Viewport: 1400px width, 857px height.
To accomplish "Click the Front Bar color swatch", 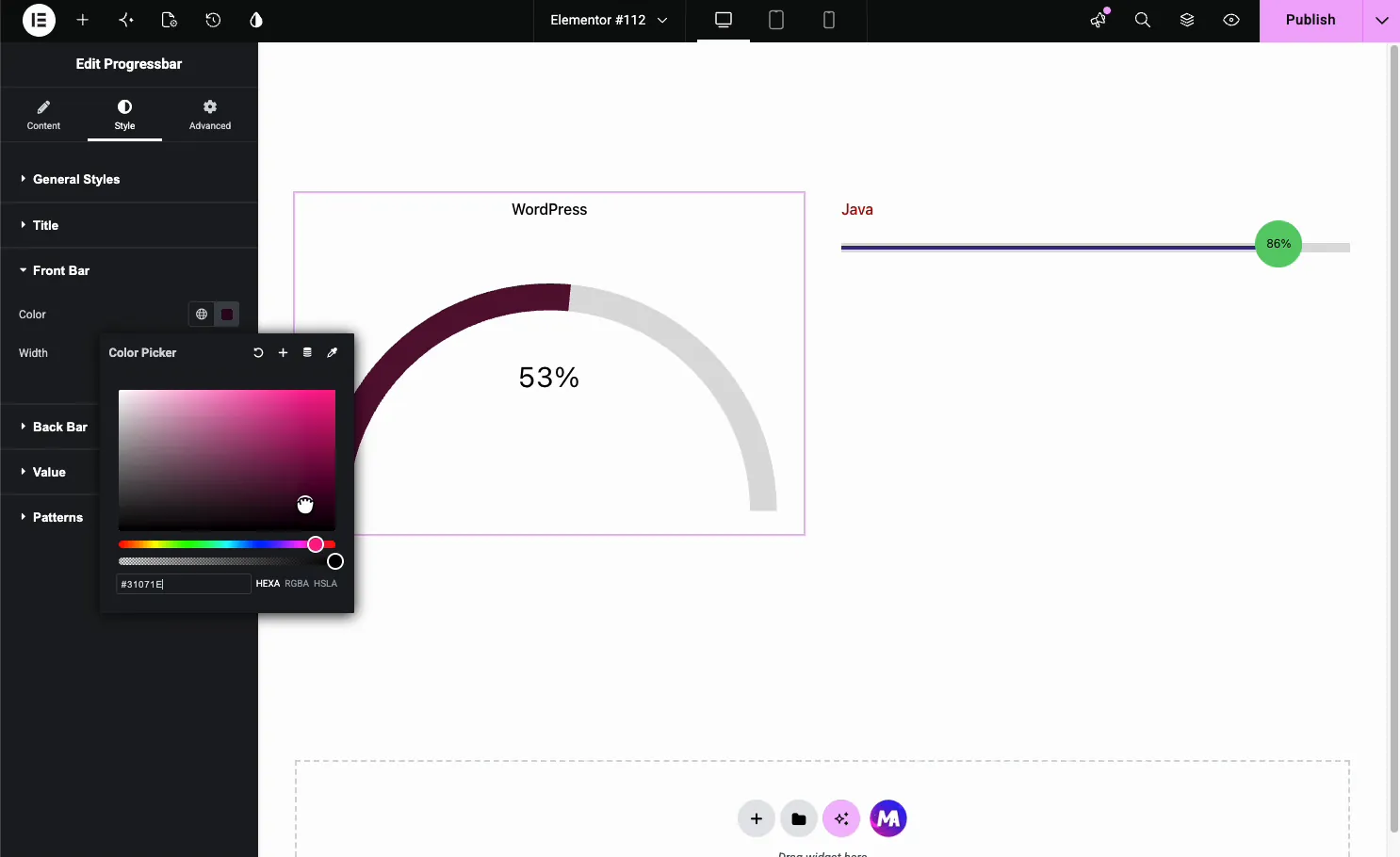I will 227,315.
